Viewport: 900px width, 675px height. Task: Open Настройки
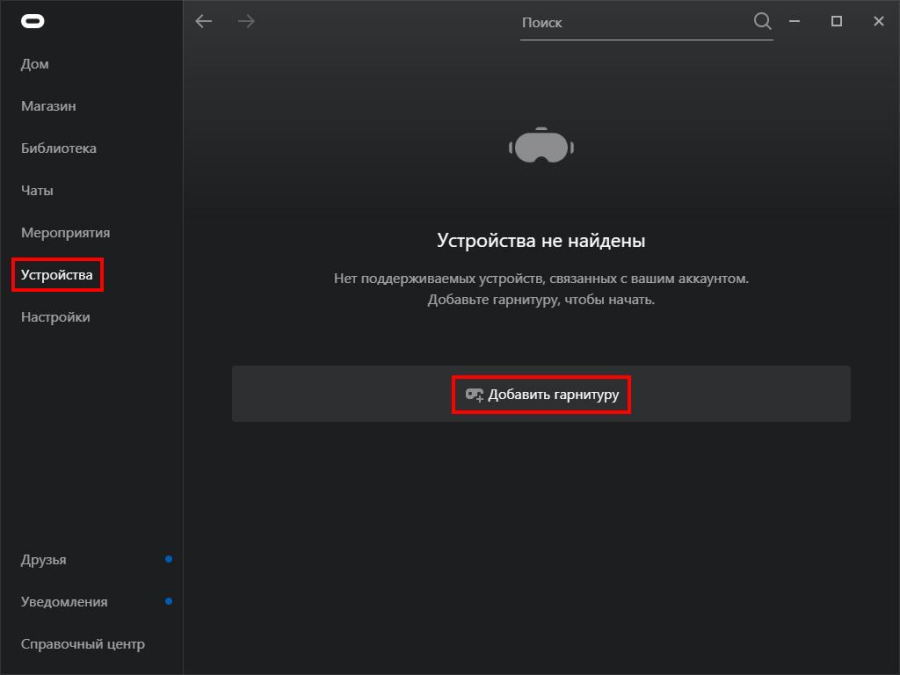click(55, 317)
